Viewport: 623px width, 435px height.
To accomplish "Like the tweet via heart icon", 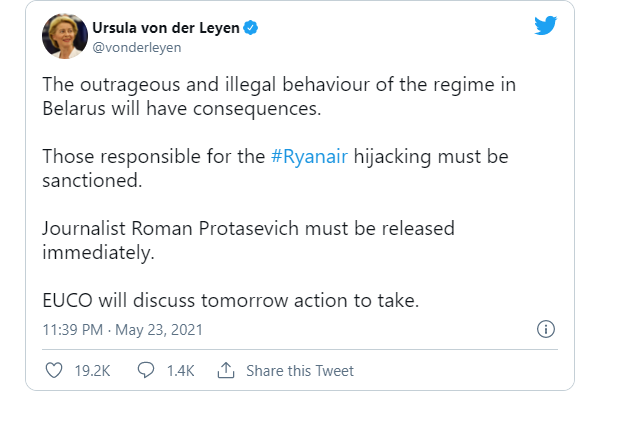I will click(55, 371).
